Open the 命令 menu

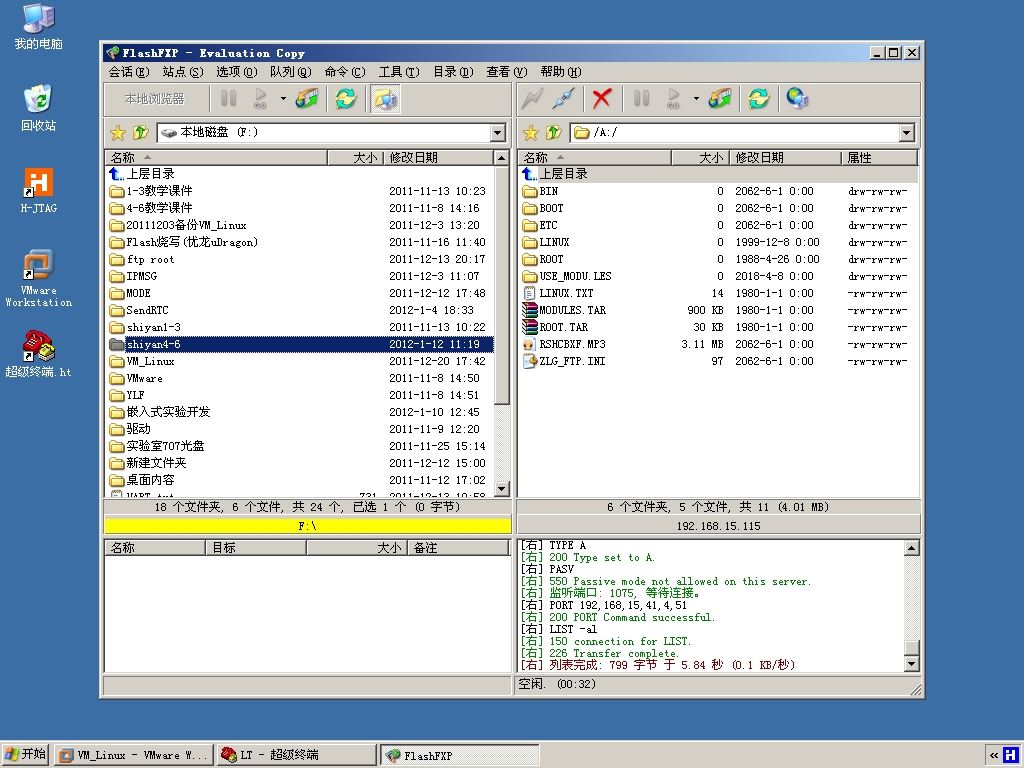tap(345, 72)
